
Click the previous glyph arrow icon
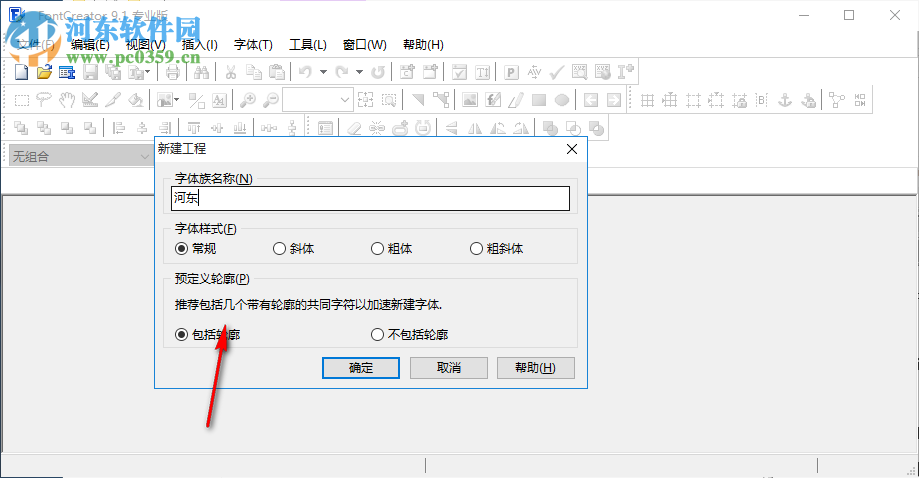tap(591, 100)
